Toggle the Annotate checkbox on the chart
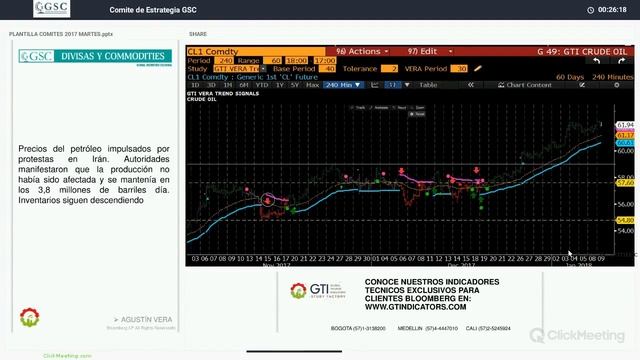The image size is (640, 360). [379, 108]
